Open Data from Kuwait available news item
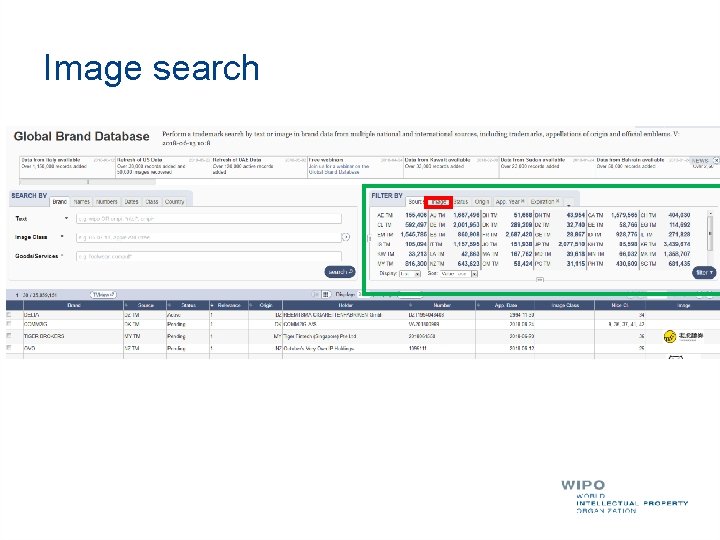 (438, 160)
